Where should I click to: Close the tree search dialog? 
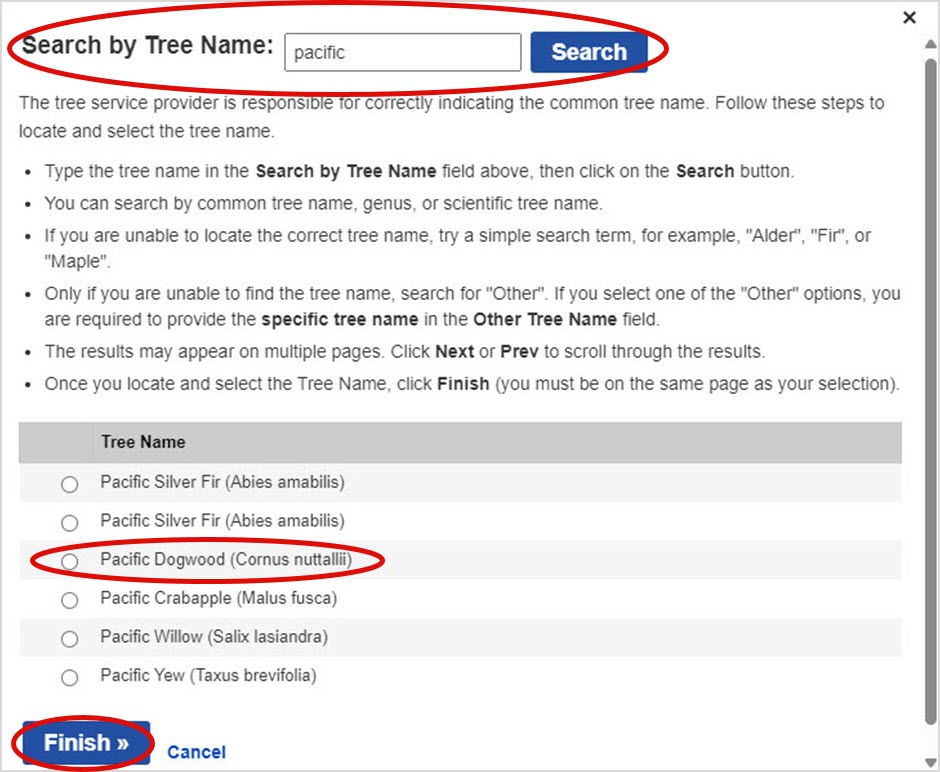point(909,17)
